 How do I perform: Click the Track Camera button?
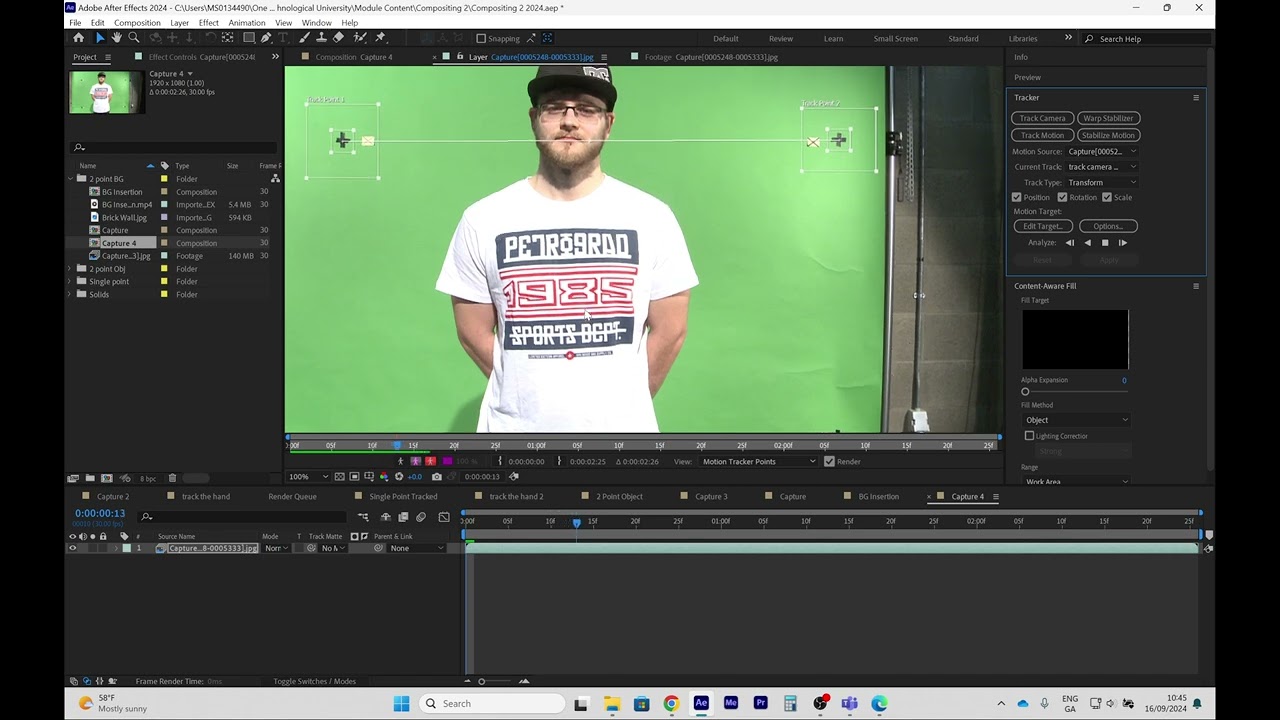1043,118
